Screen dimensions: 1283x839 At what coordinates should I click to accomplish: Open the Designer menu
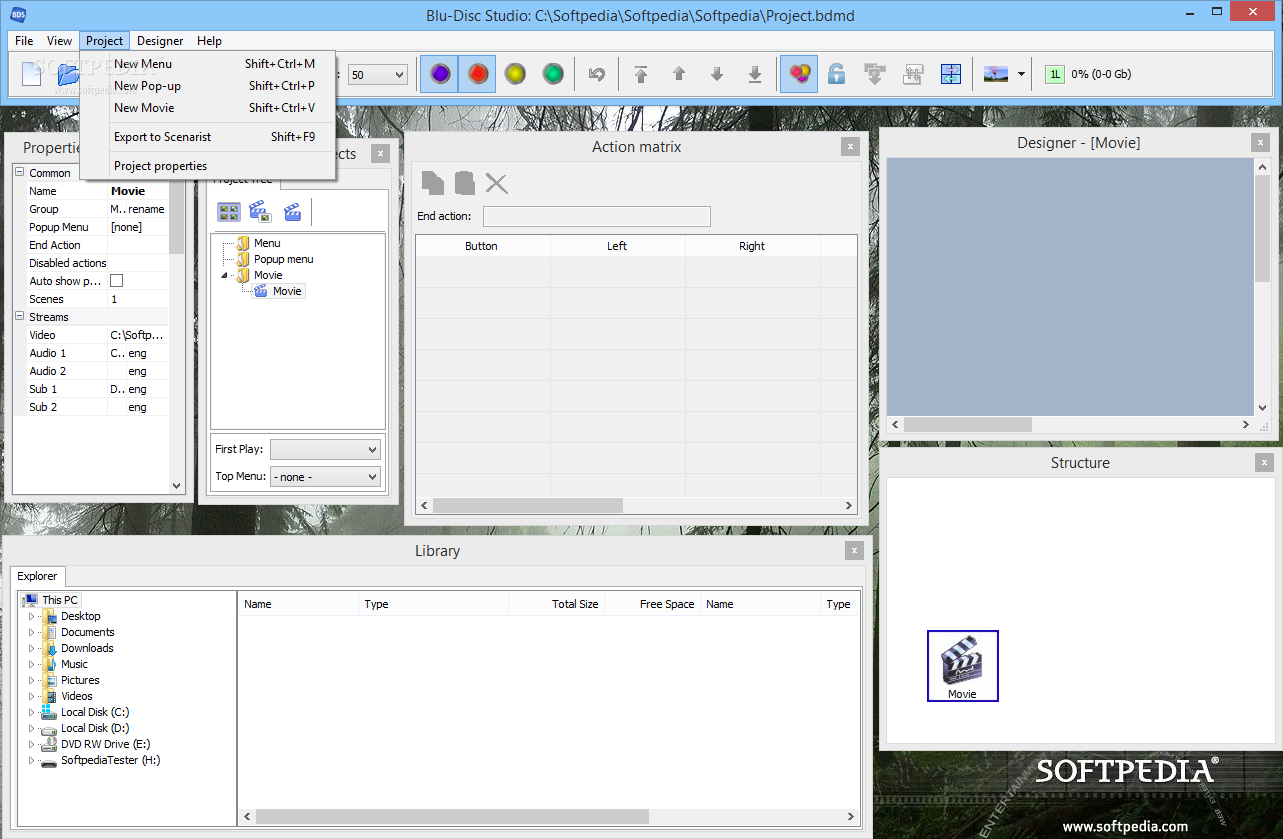tap(160, 41)
